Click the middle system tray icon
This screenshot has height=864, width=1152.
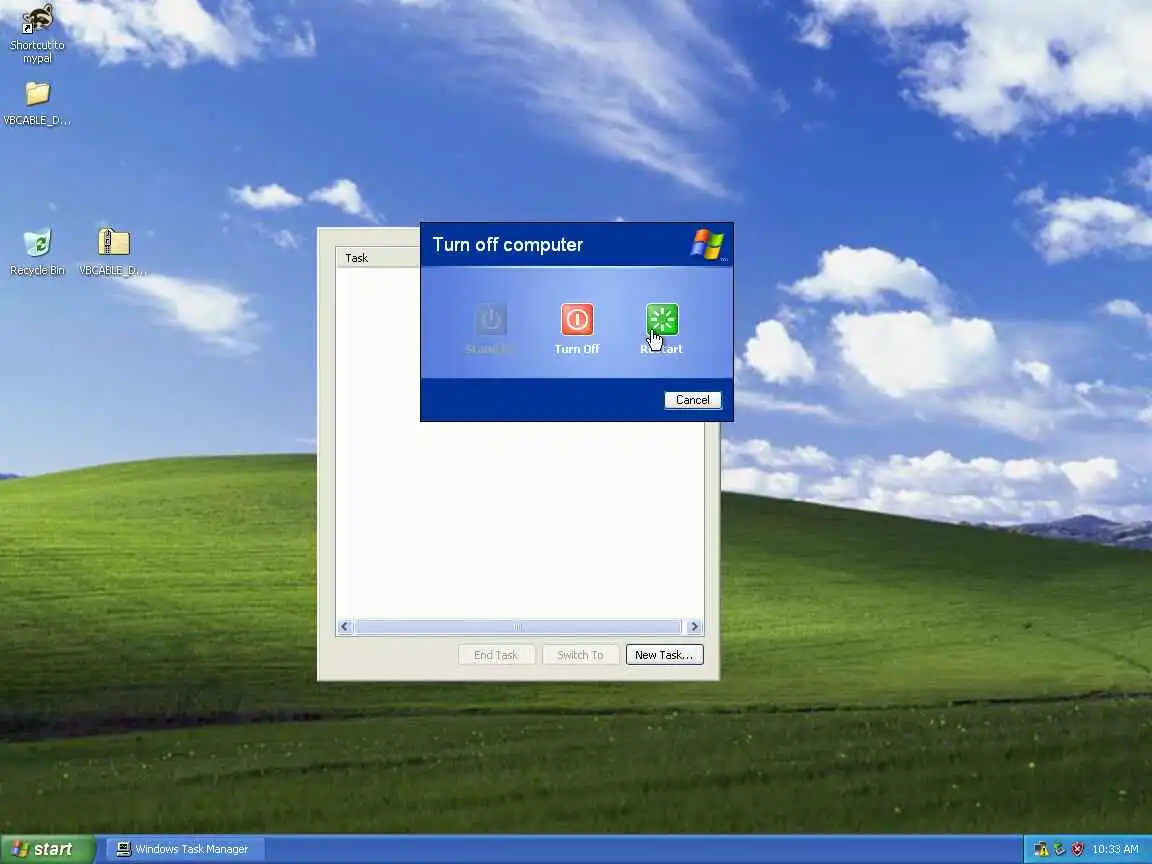(1059, 849)
